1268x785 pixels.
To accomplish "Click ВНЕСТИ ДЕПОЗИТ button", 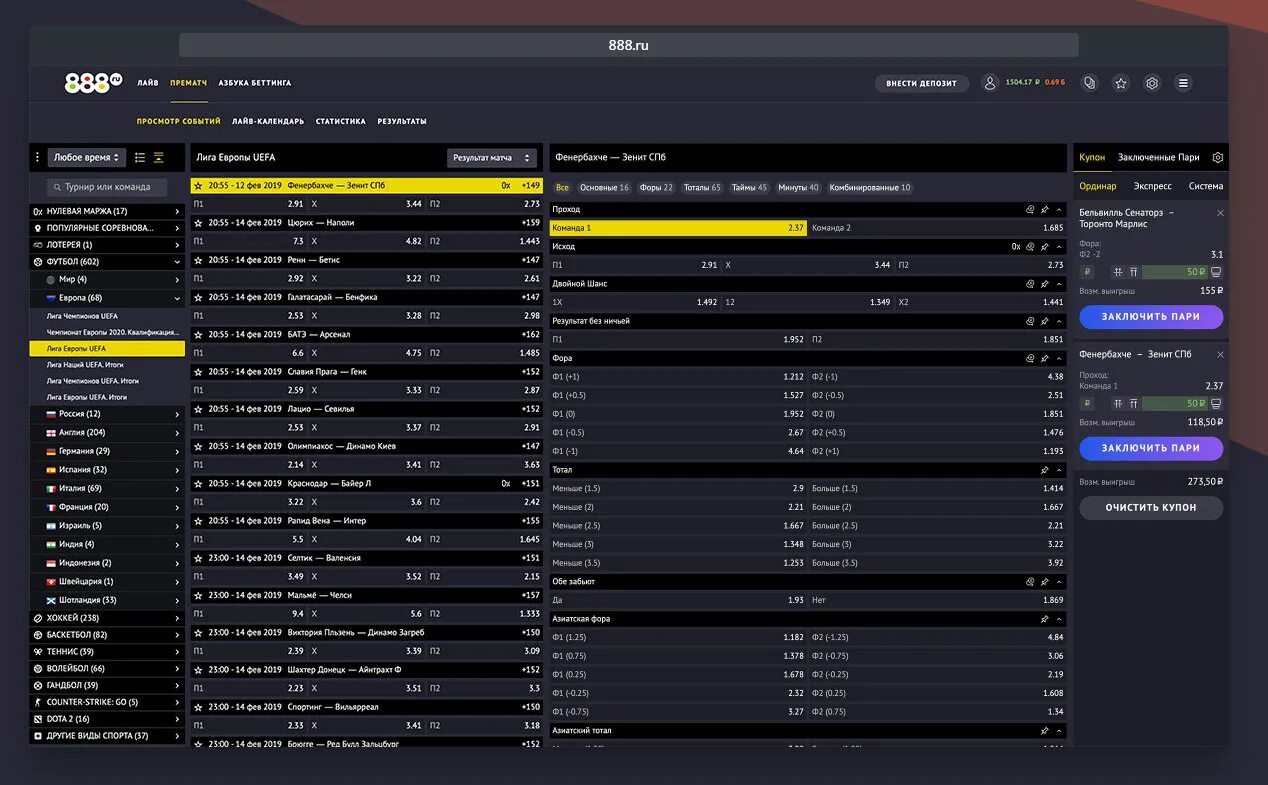I will click(x=922, y=83).
